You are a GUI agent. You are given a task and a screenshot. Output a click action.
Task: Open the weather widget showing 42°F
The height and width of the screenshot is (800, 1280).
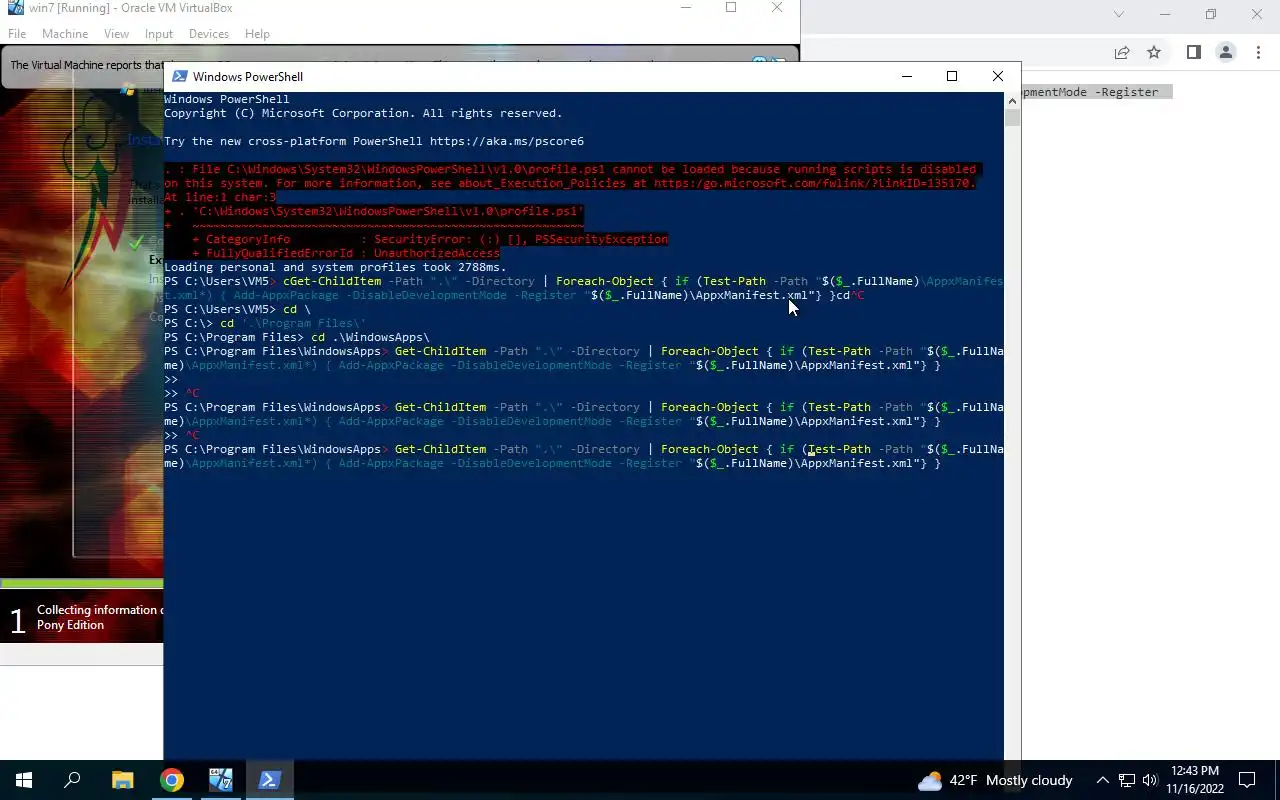(995, 780)
